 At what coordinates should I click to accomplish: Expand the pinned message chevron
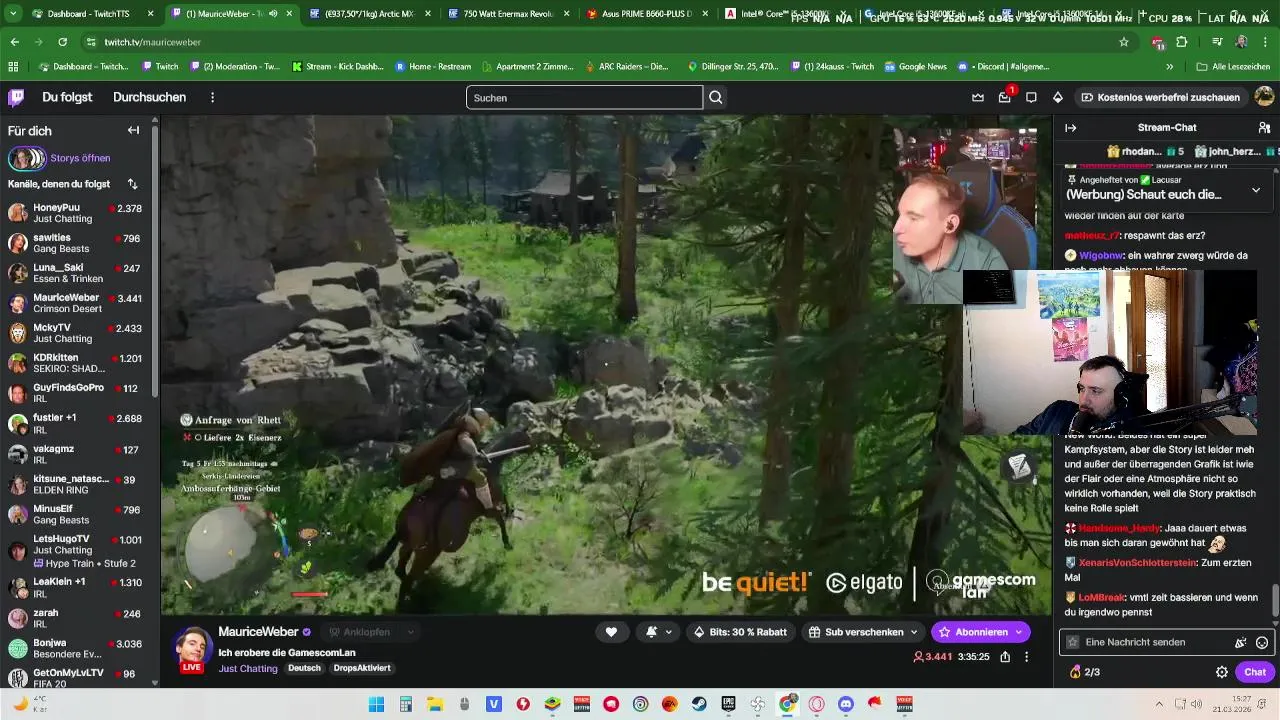click(x=1256, y=189)
